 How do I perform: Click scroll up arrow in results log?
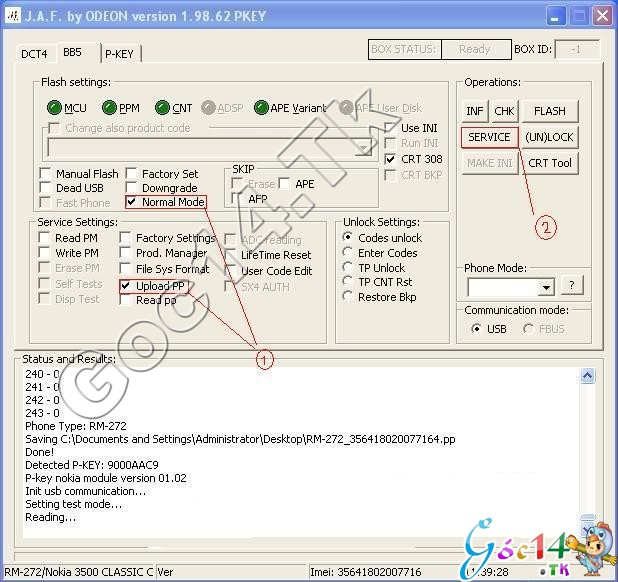[x=590, y=375]
